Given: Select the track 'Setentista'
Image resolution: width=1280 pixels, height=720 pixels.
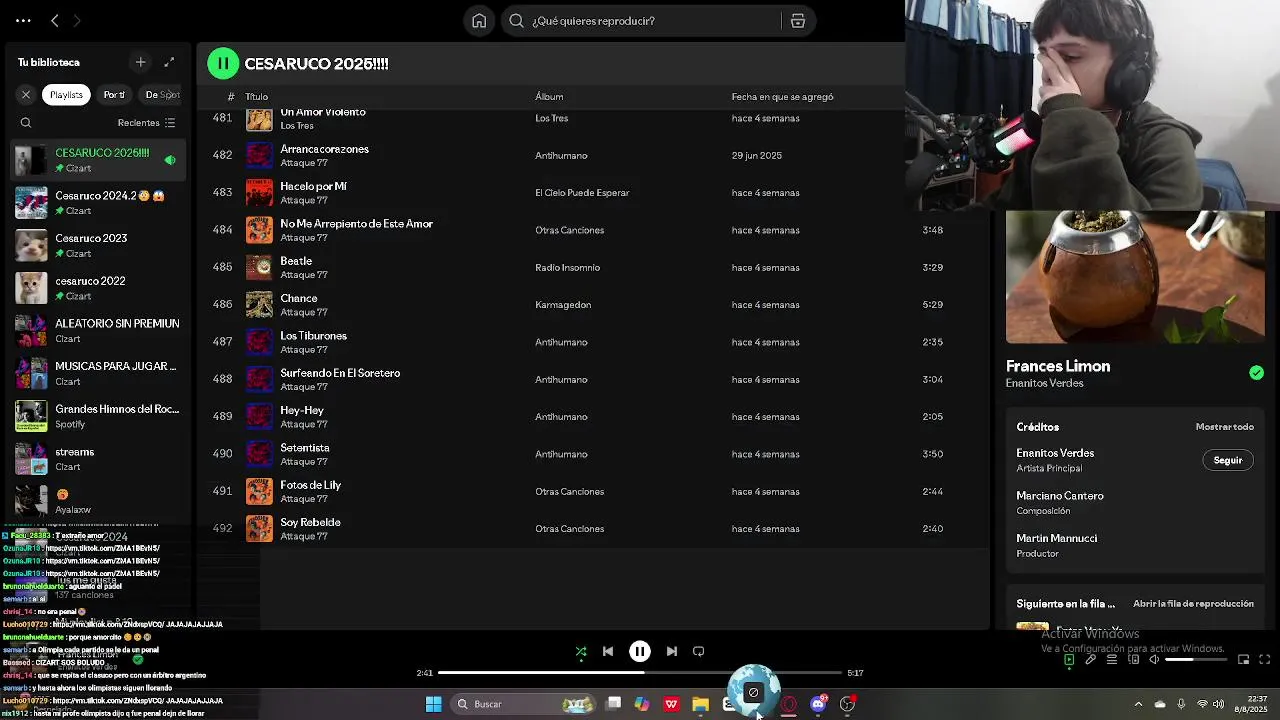Looking at the screenshot, I should click(305, 448).
